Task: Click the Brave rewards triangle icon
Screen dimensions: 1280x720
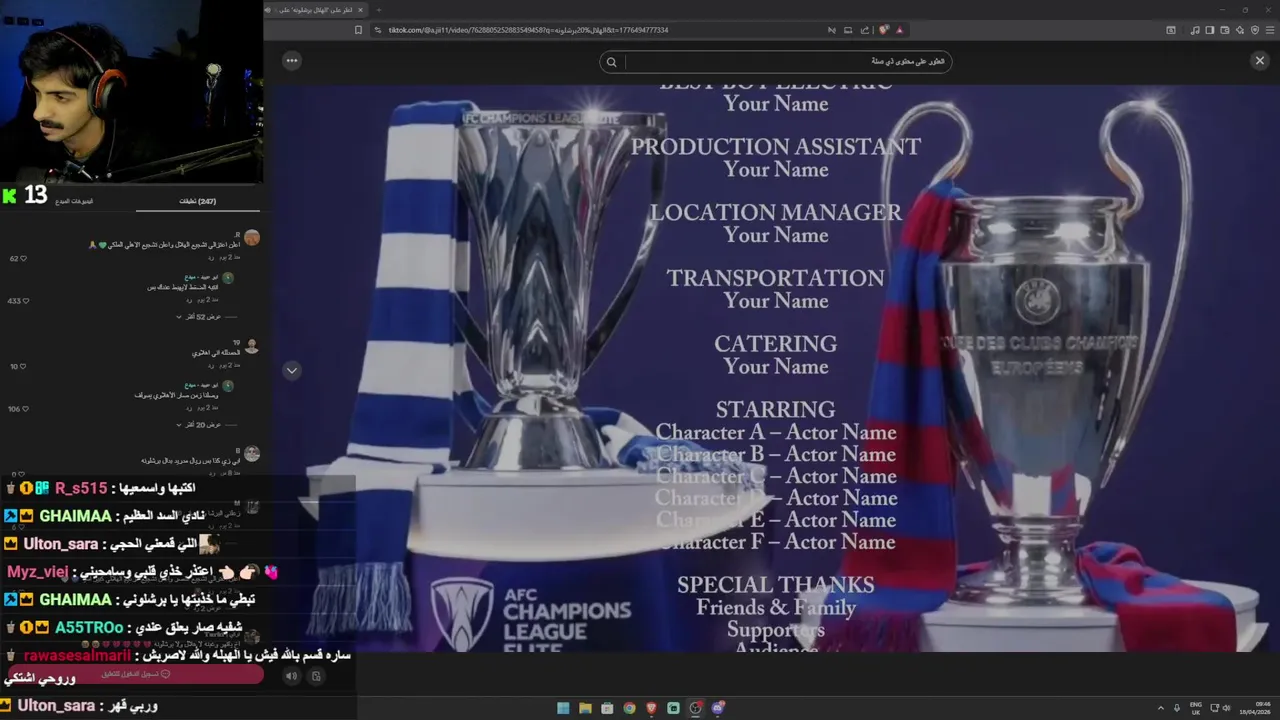Action: pos(899,30)
